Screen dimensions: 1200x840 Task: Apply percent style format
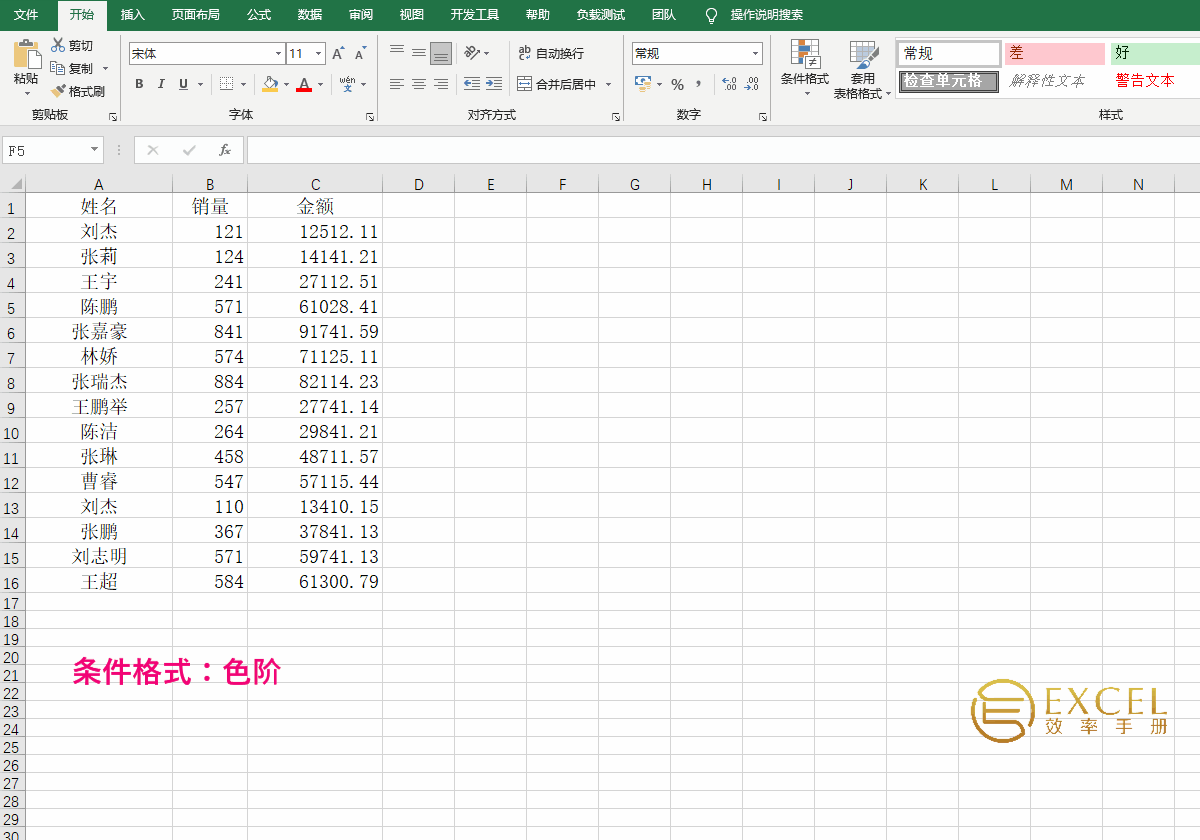(677, 84)
